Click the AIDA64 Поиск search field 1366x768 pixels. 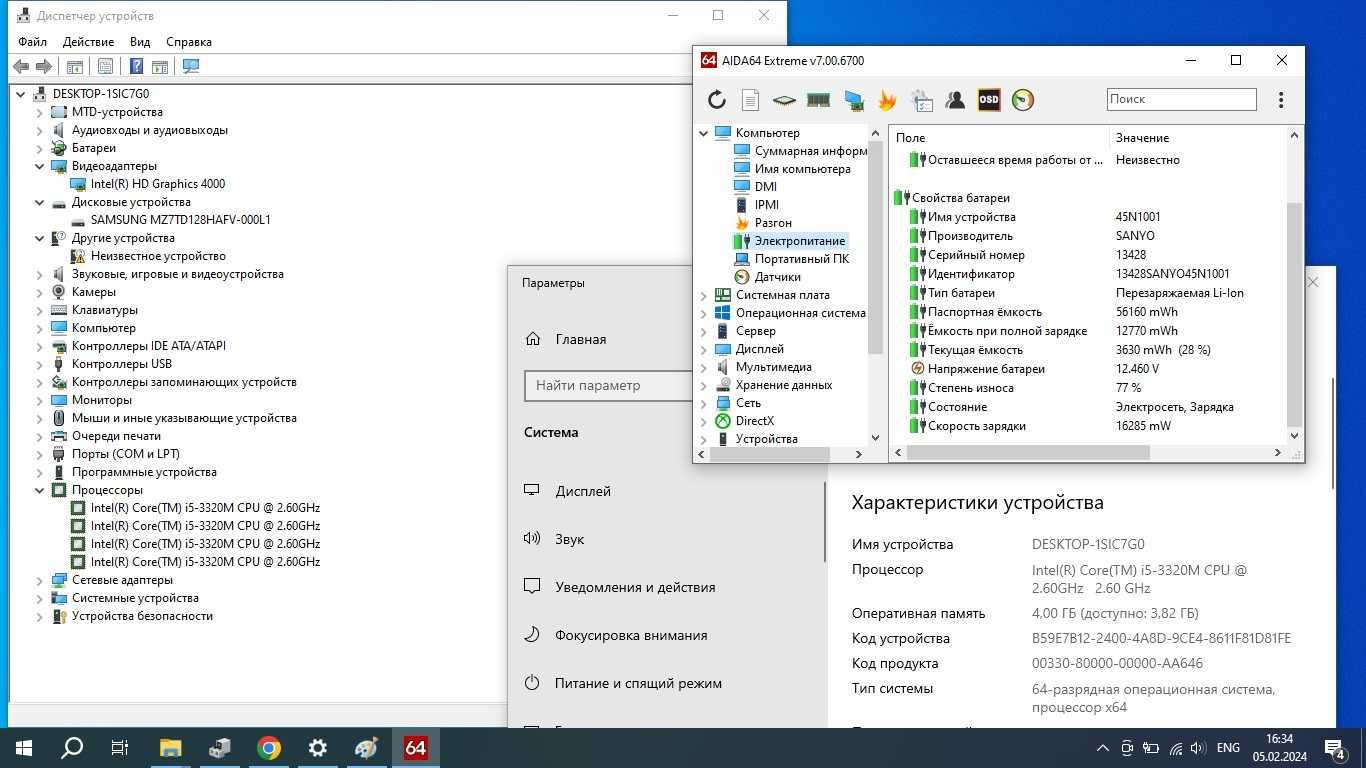[x=1181, y=99]
